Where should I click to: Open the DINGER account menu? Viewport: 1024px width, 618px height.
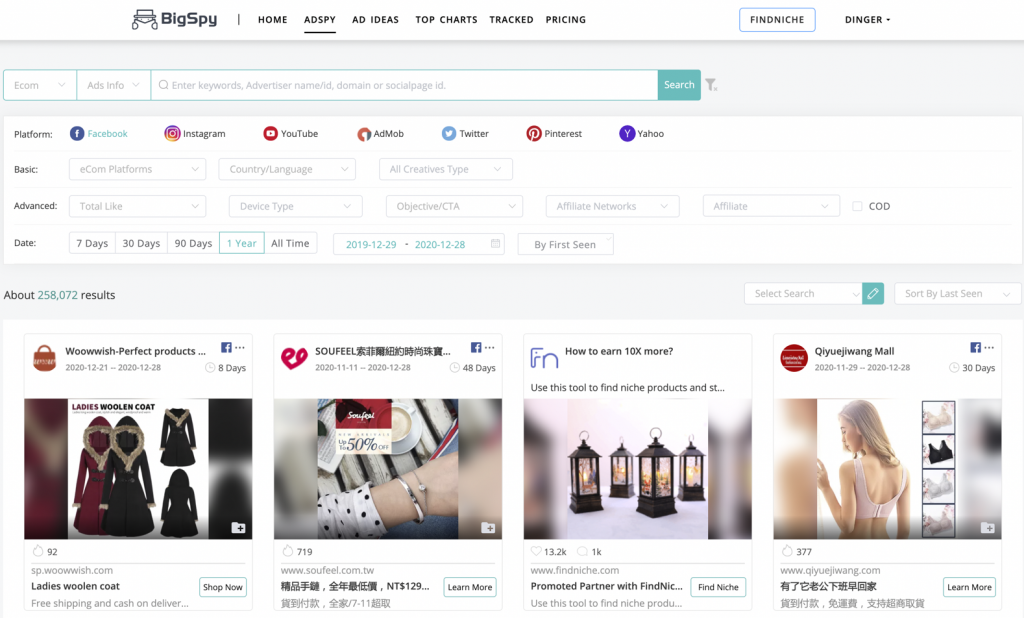point(867,20)
